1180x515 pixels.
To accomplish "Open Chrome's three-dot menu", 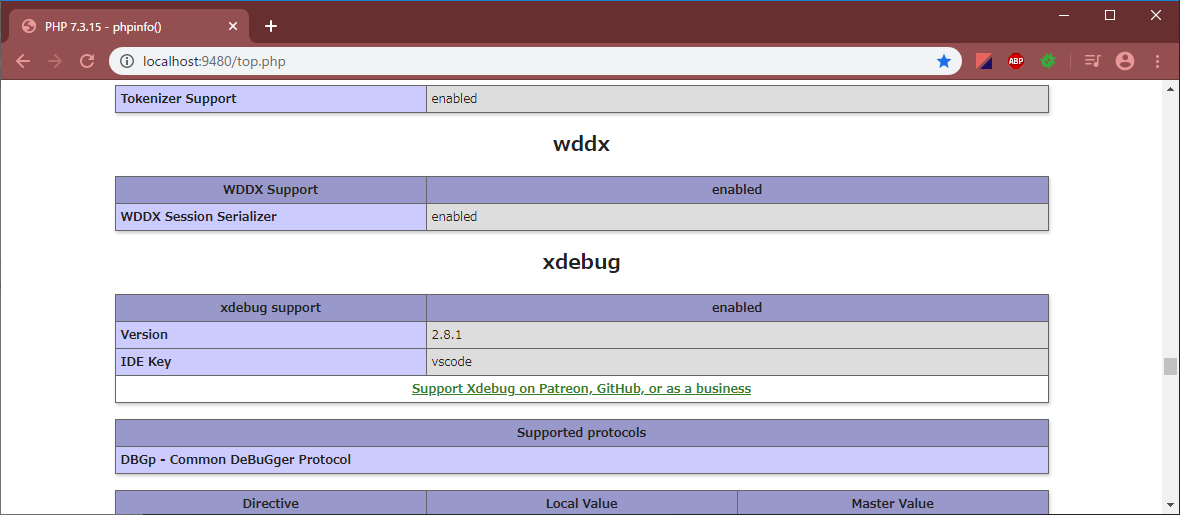I will [1157, 62].
